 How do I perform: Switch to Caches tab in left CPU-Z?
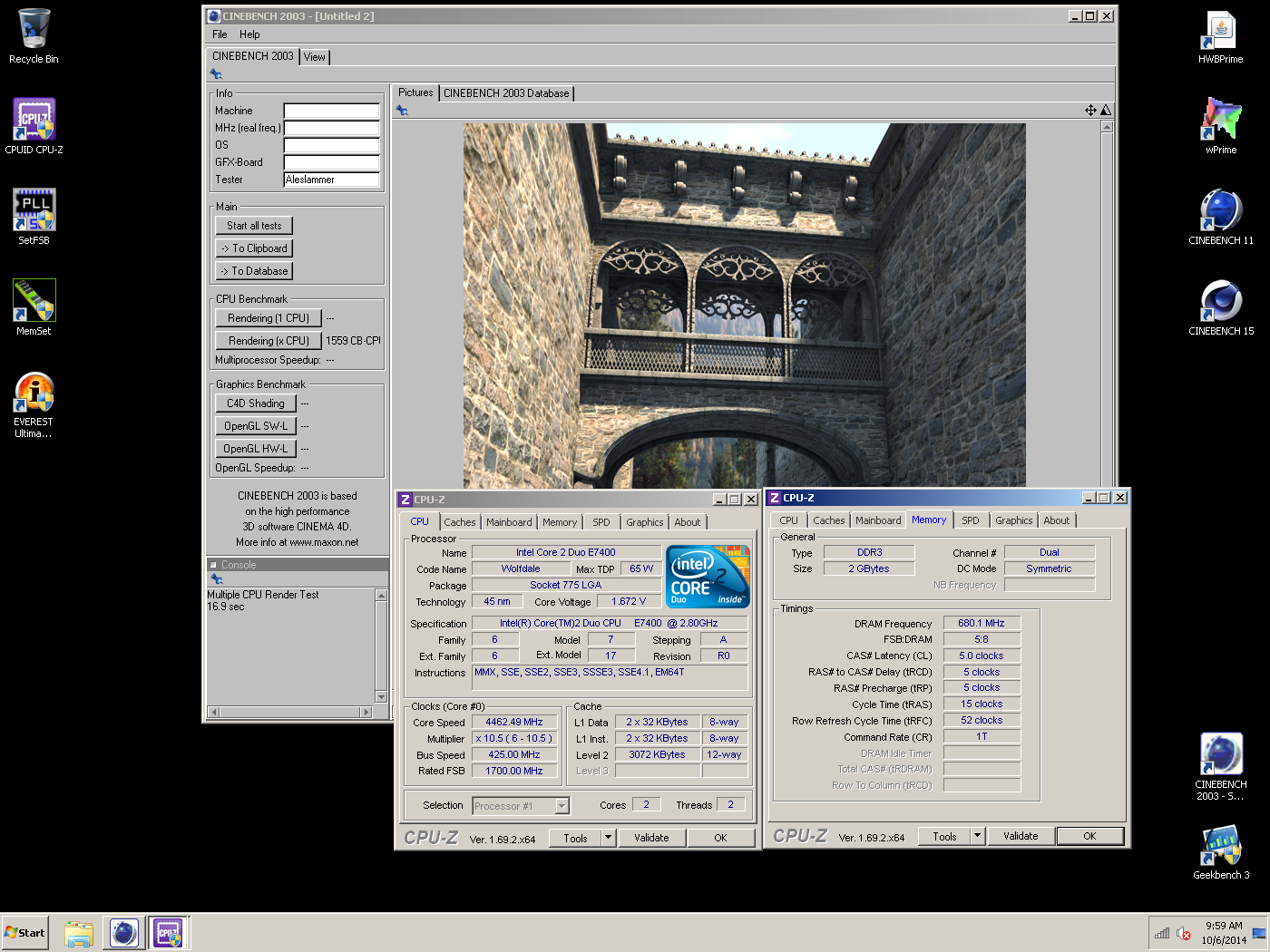click(460, 522)
